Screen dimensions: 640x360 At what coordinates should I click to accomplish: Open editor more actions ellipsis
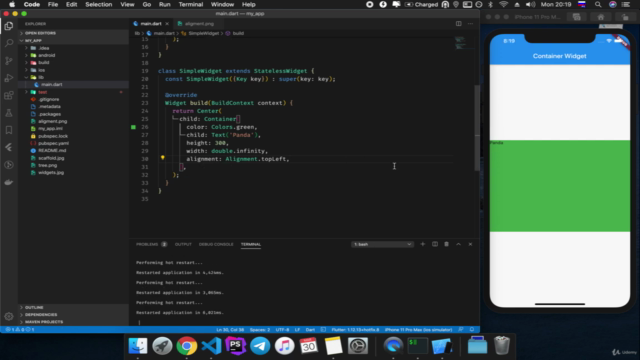click(470, 24)
